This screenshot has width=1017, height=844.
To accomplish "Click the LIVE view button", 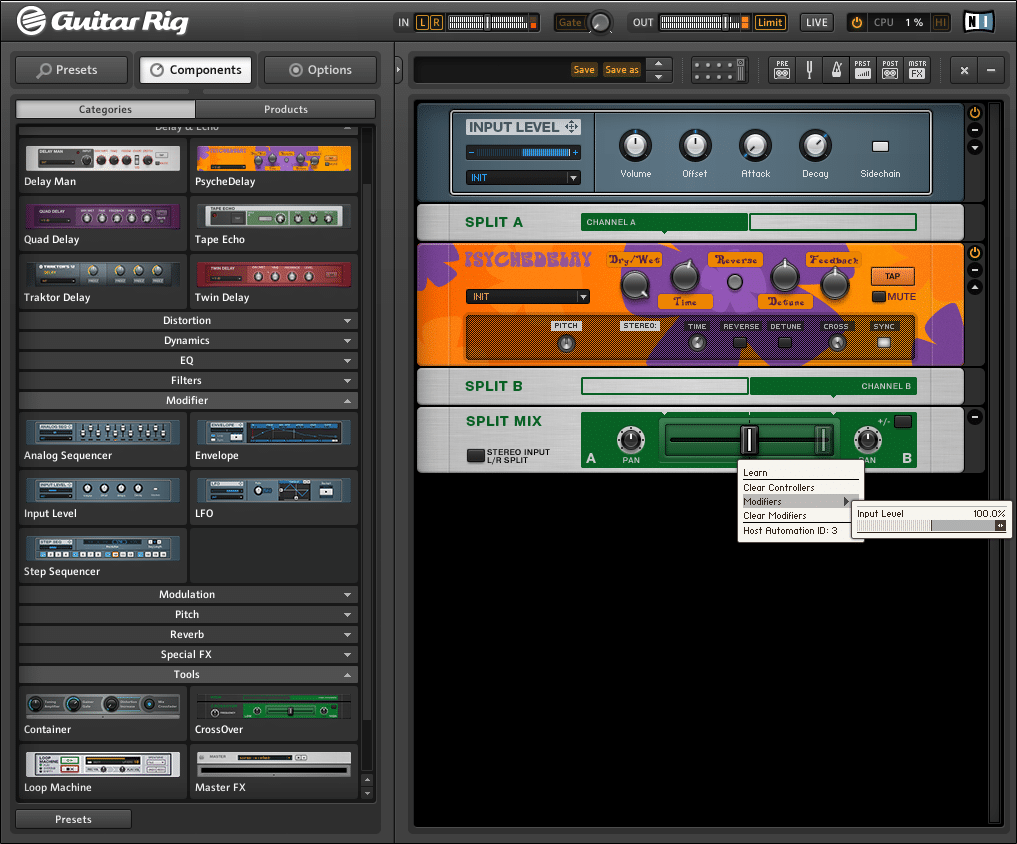I will click(817, 23).
